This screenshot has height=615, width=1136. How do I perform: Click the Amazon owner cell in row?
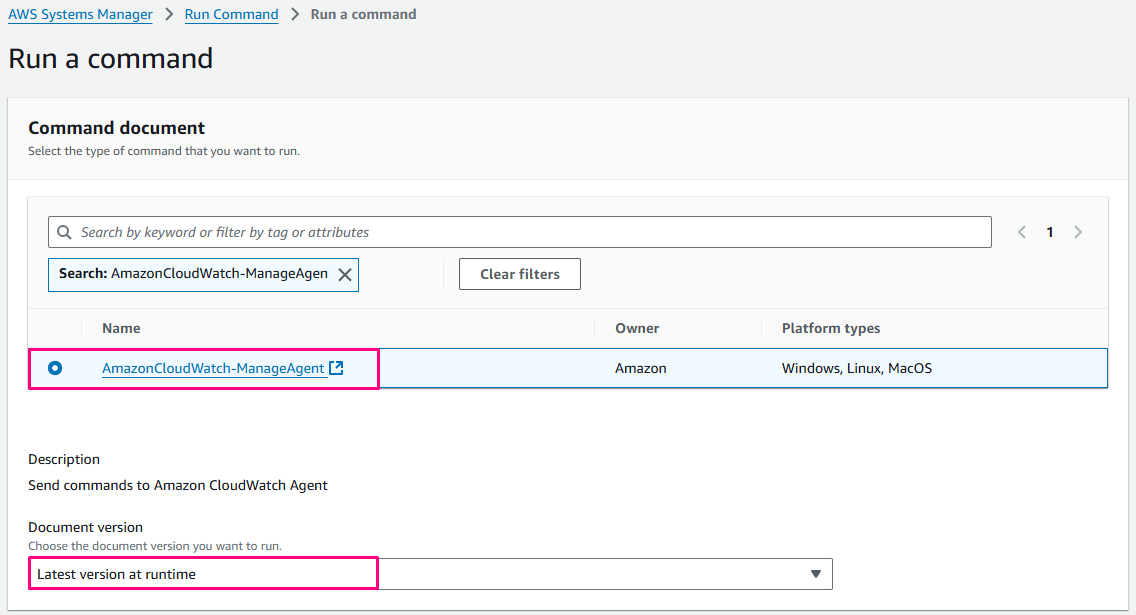coord(640,368)
